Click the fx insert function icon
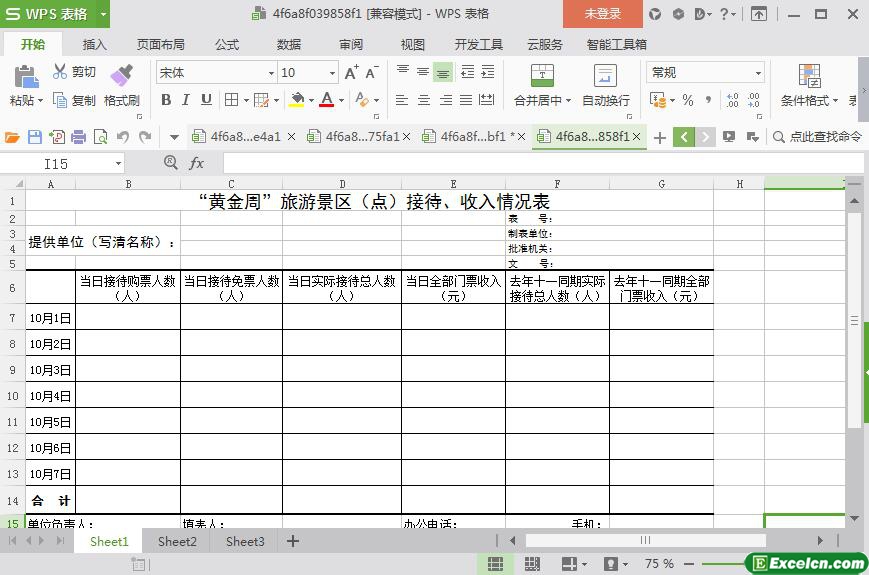Viewport: 869px width, 575px height. (x=197, y=163)
